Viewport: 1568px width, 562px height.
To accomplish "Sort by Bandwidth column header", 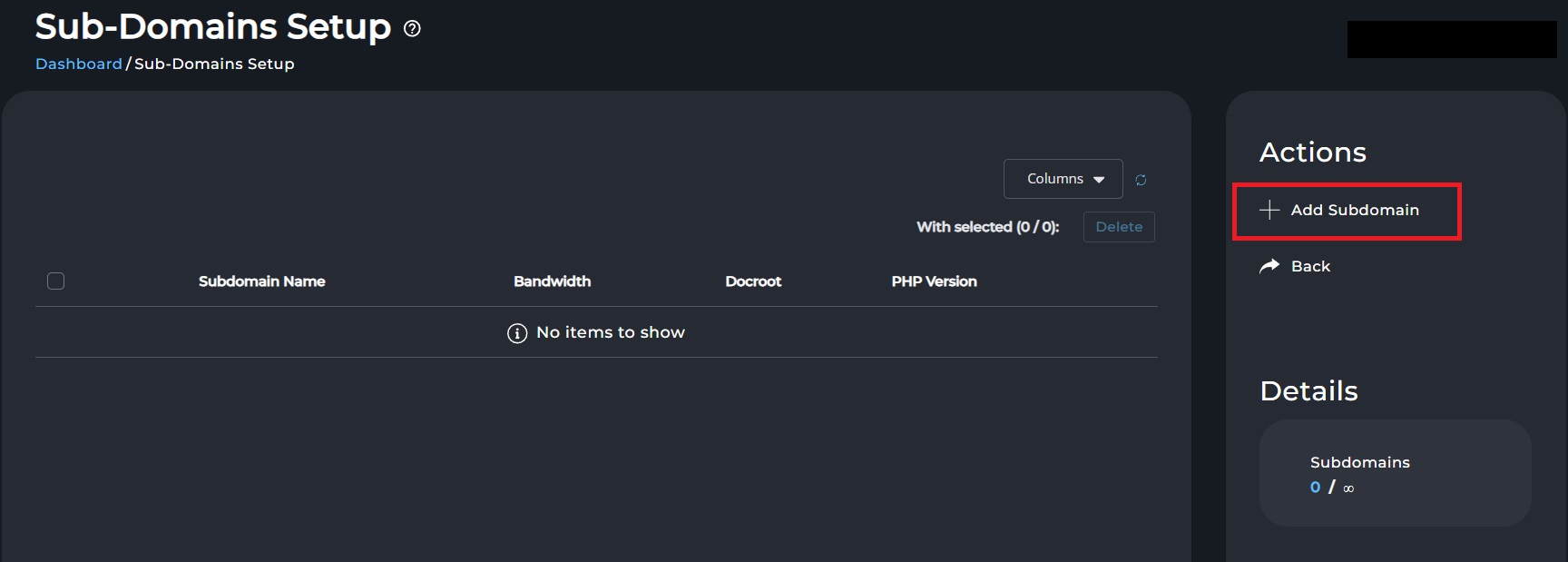I will point(552,281).
